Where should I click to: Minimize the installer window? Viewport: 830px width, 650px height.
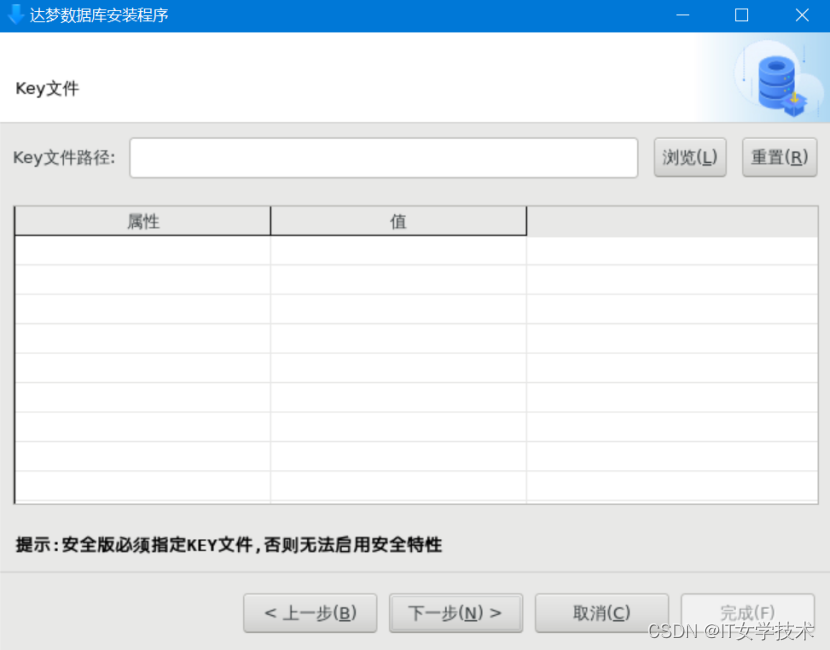[x=684, y=15]
